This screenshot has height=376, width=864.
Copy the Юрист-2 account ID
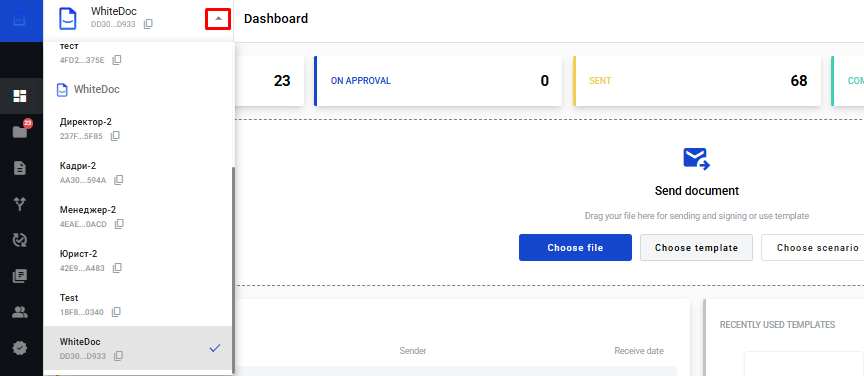[x=117, y=268]
